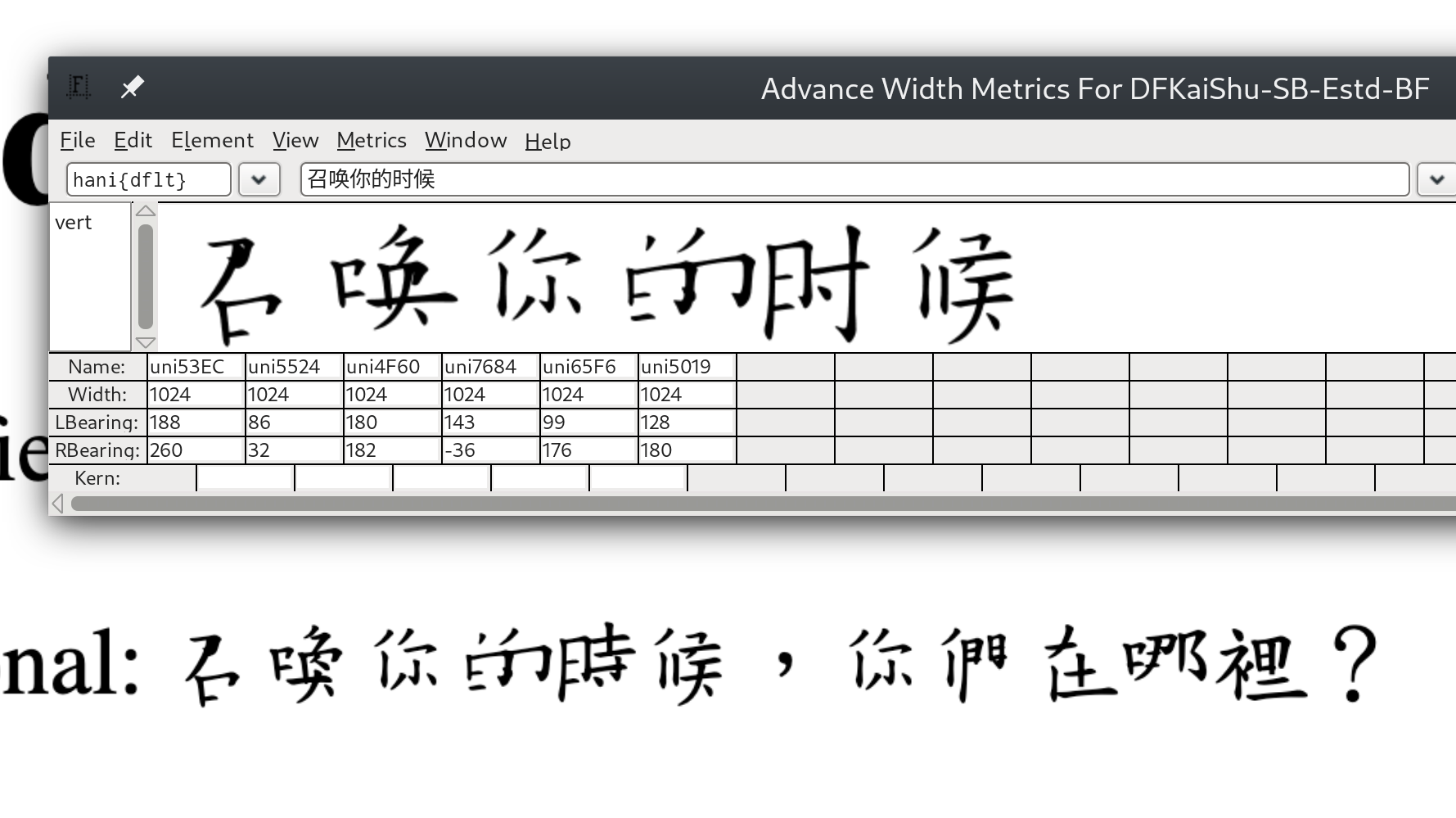Open the File menu
This screenshot has width=1456, height=818.
[76, 140]
